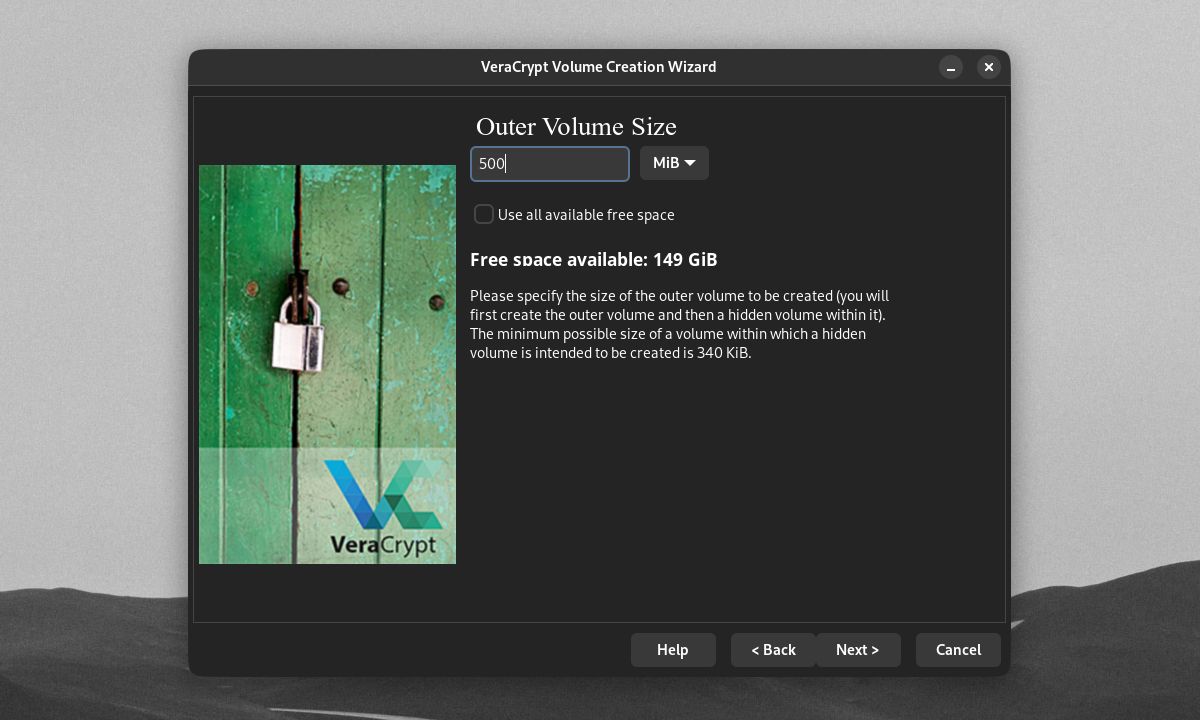The image size is (1200, 720).
Task: Enable the use all free space checkbox
Action: pos(484,214)
